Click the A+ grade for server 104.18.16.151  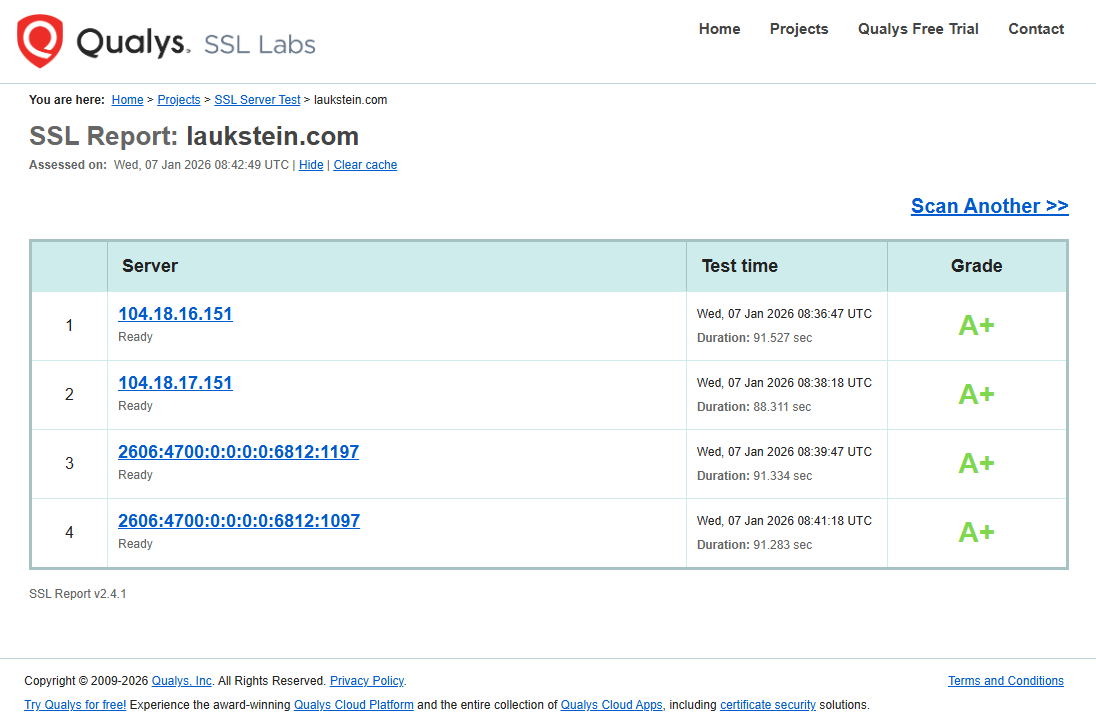tap(976, 325)
